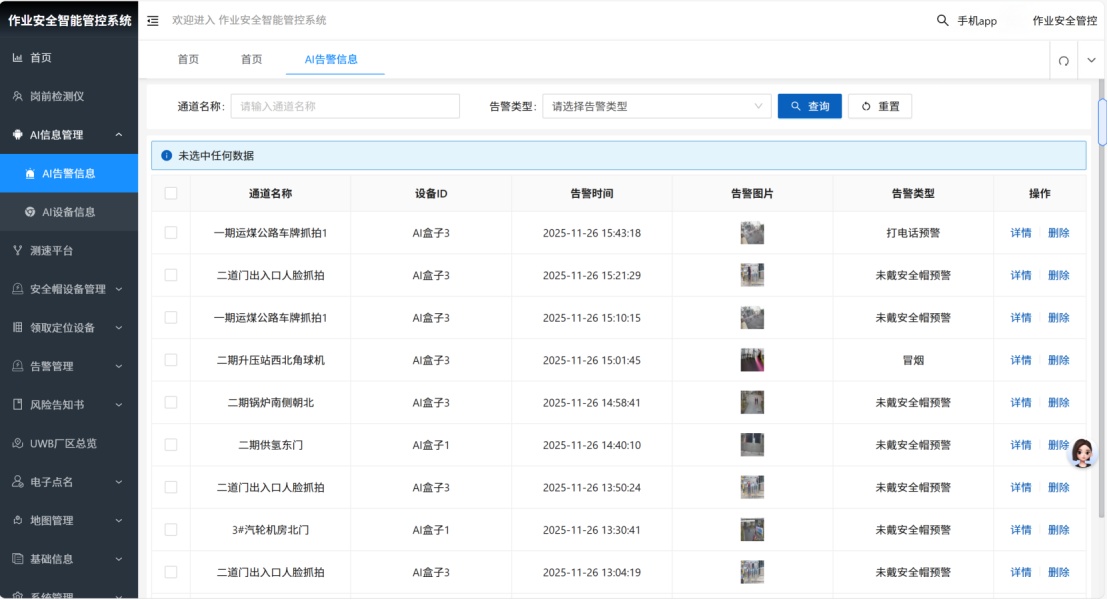The image size is (1108, 600).
Task: Switch to the AI告警信息 tab
Action: (x=334, y=59)
